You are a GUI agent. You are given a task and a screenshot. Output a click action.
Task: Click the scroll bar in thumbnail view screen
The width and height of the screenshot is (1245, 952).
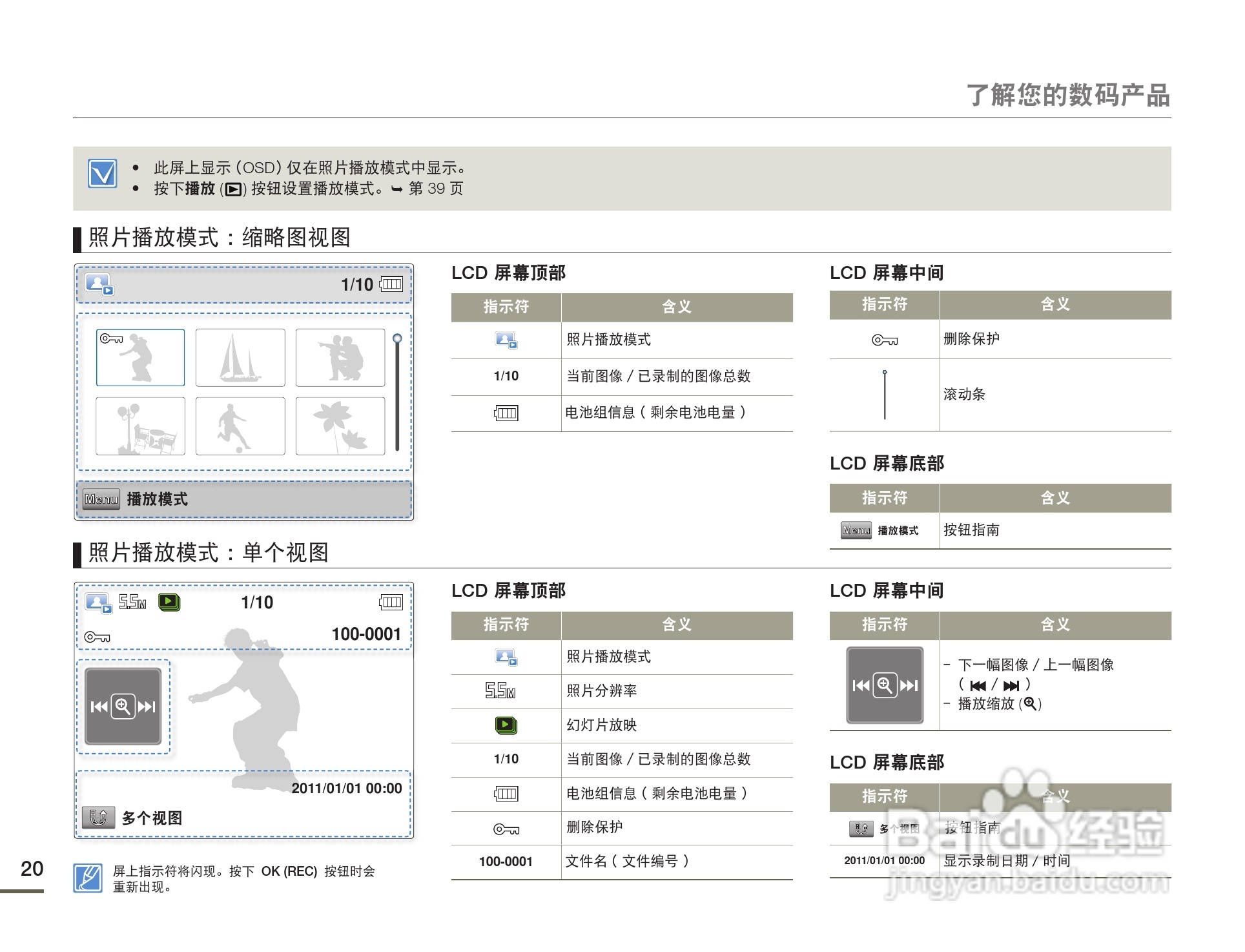[x=397, y=393]
